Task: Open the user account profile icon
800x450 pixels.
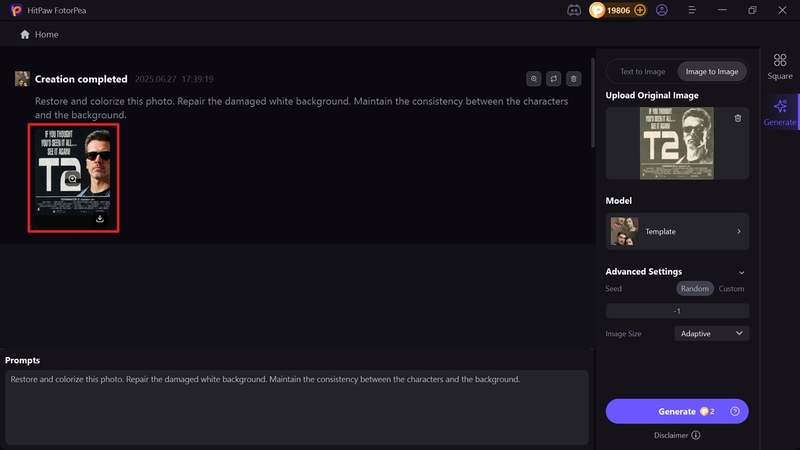Action: tap(662, 10)
